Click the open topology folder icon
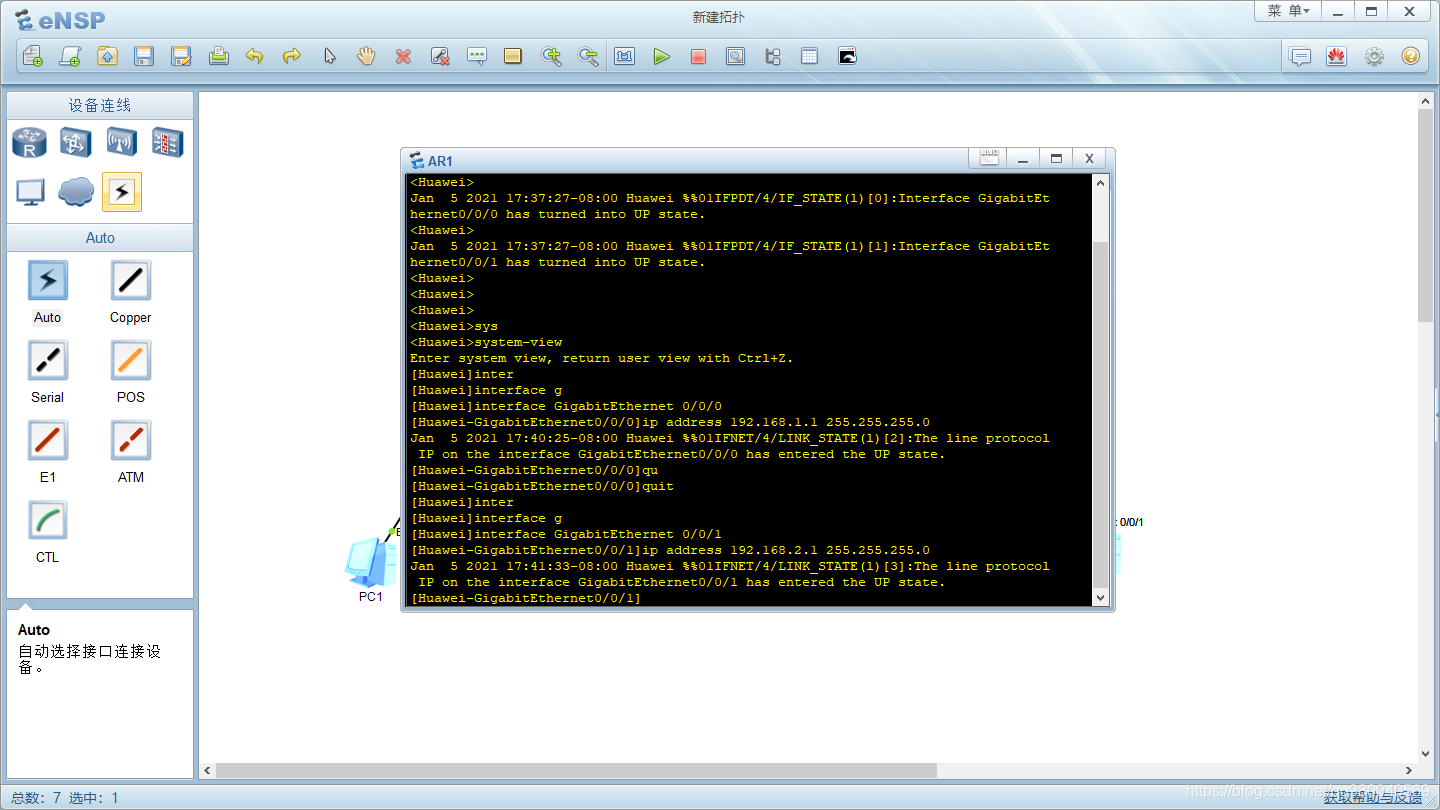Viewport: 1440px width, 810px height. [107, 57]
